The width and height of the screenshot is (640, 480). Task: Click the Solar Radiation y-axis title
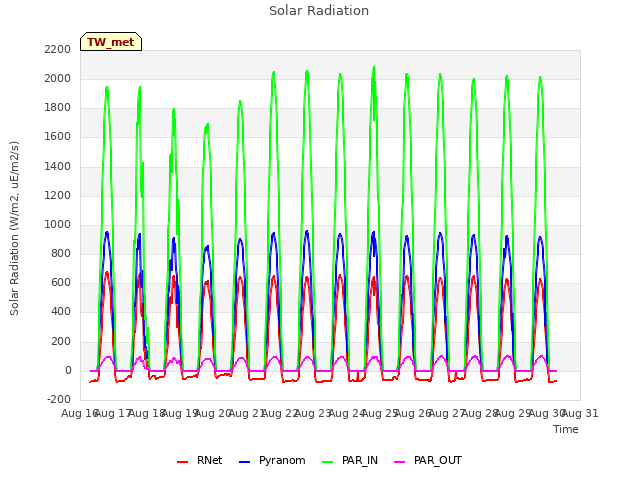14,228
